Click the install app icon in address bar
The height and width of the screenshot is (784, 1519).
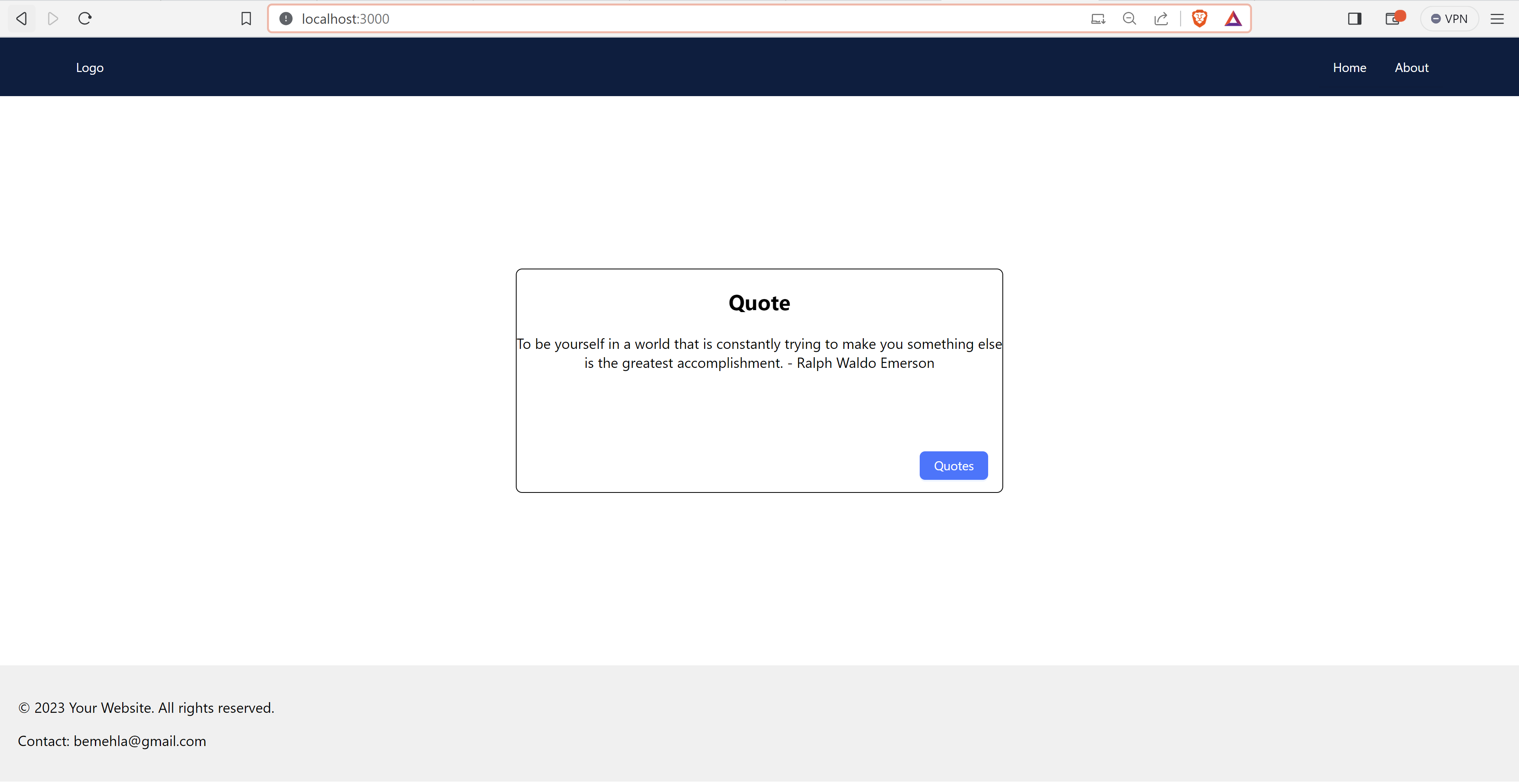click(1098, 19)
